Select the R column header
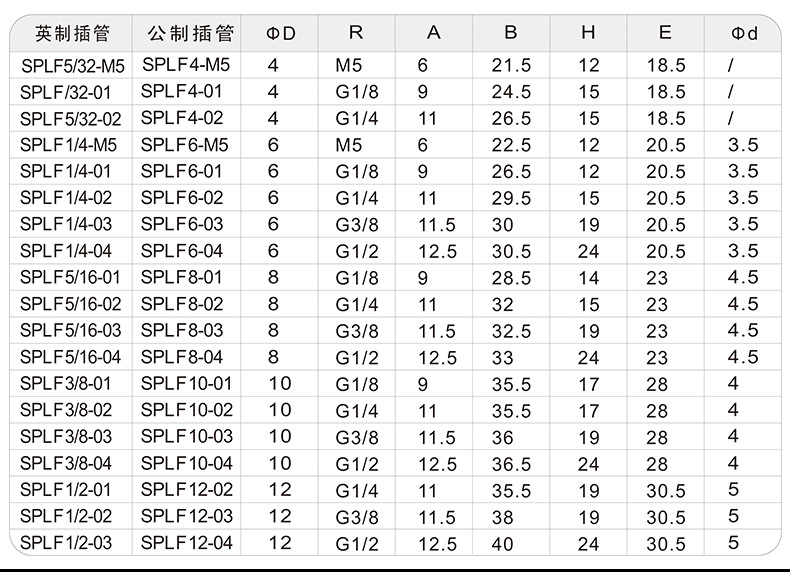Image resolution: width=790 pixels, height=572 pixels. click(x=356, y=33)
